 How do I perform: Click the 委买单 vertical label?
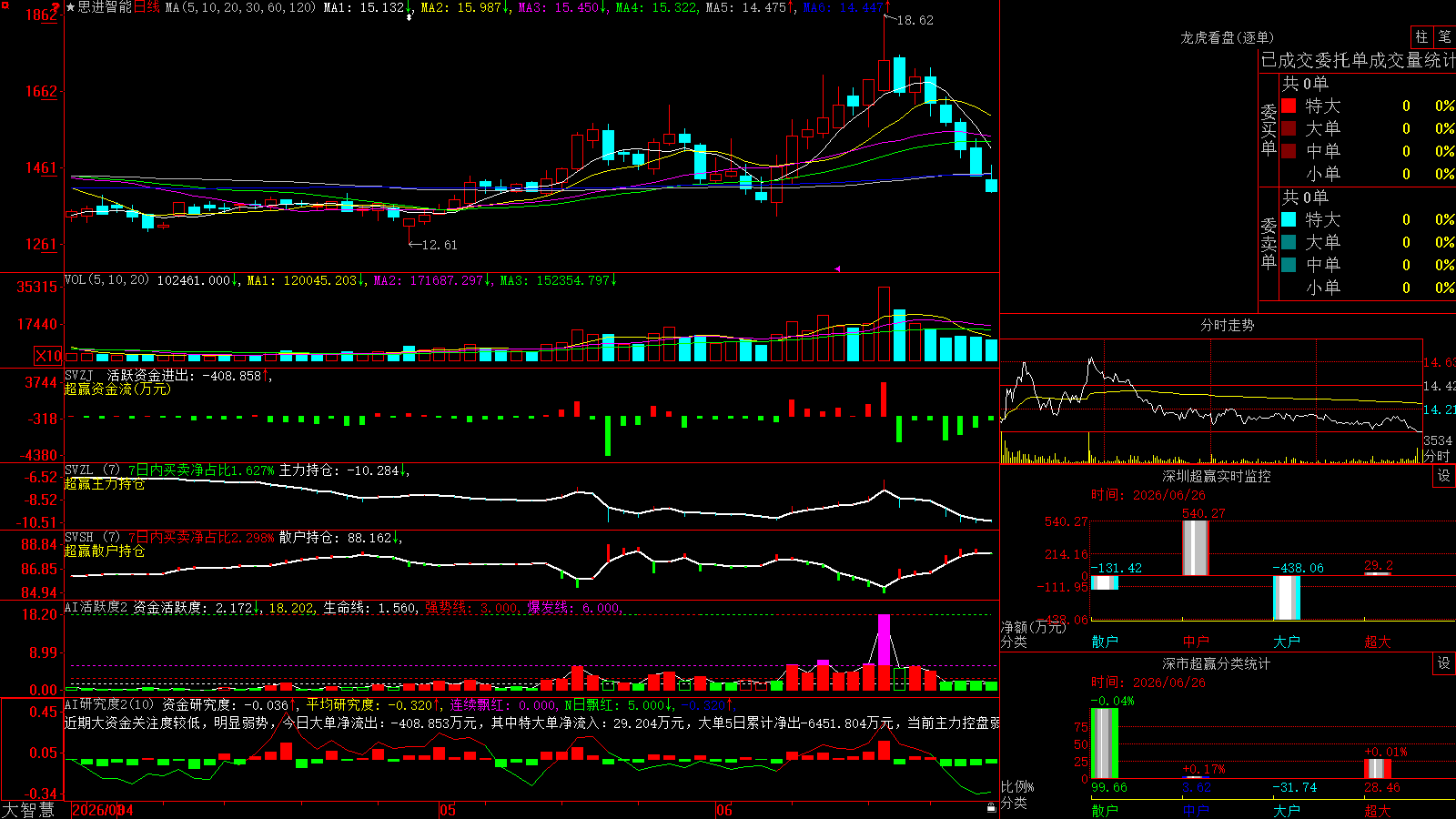[x=1269, y=129]
